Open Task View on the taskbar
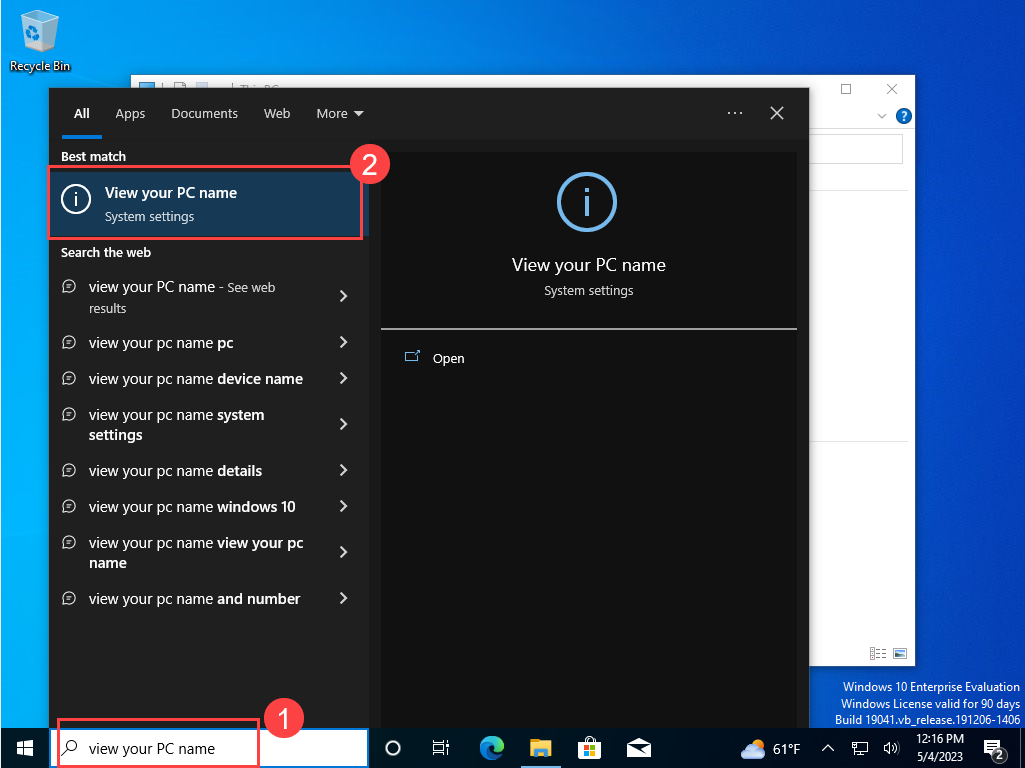 [441, 748]
